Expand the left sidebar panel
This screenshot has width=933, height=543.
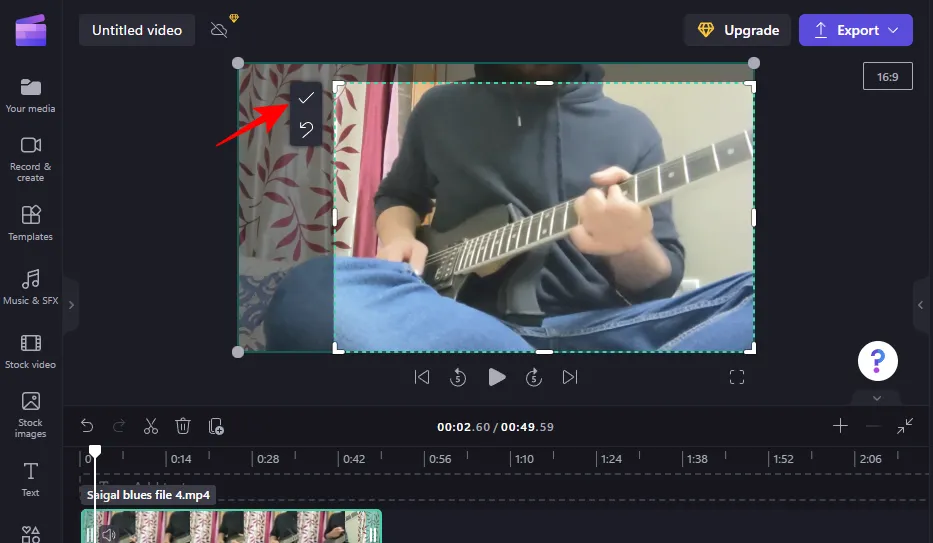tap(70, 304)
